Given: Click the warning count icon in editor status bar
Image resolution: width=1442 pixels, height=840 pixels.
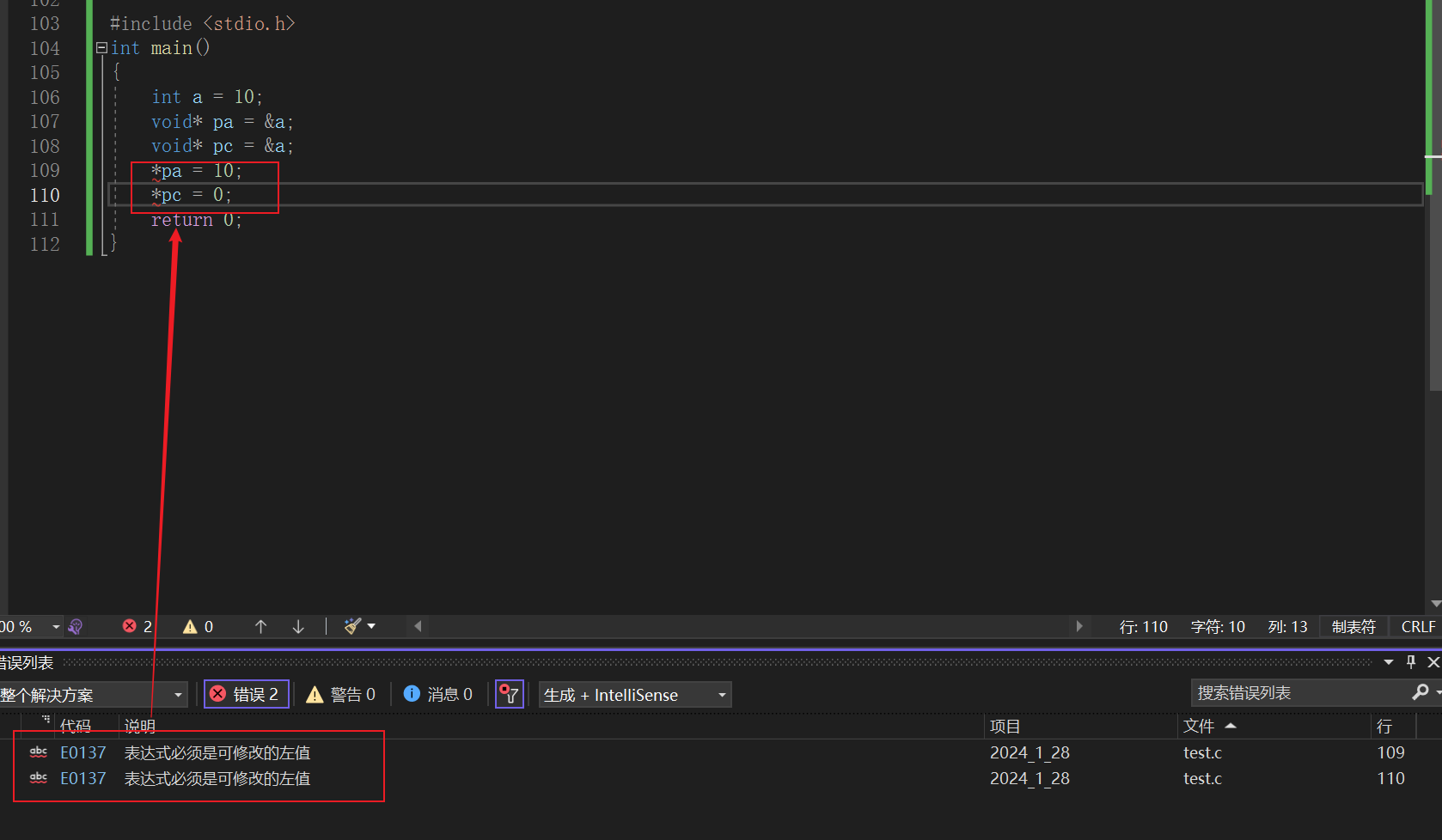Looking at the screenshot, I should click(190, 627).
